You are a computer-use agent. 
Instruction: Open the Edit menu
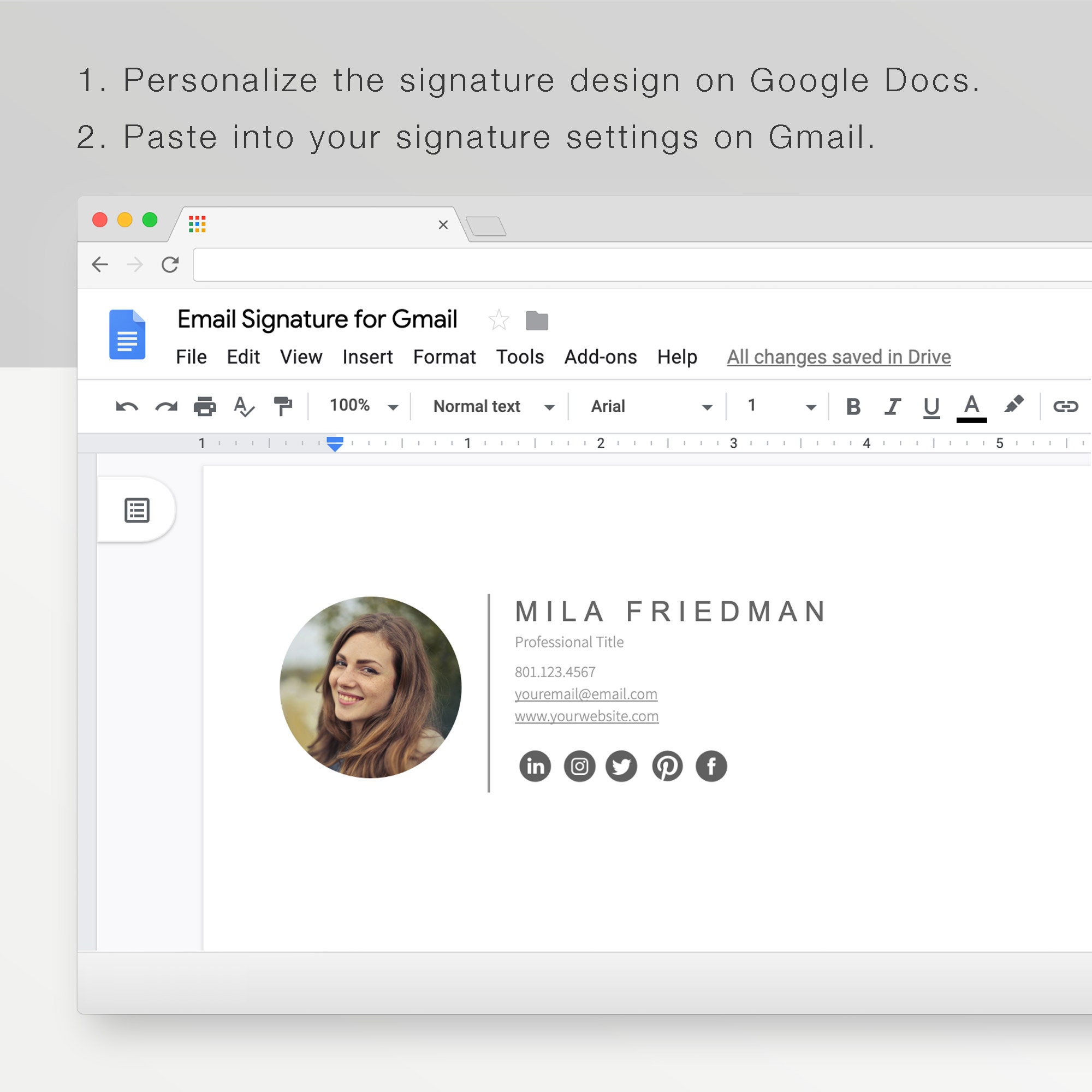tap(243, 357)
